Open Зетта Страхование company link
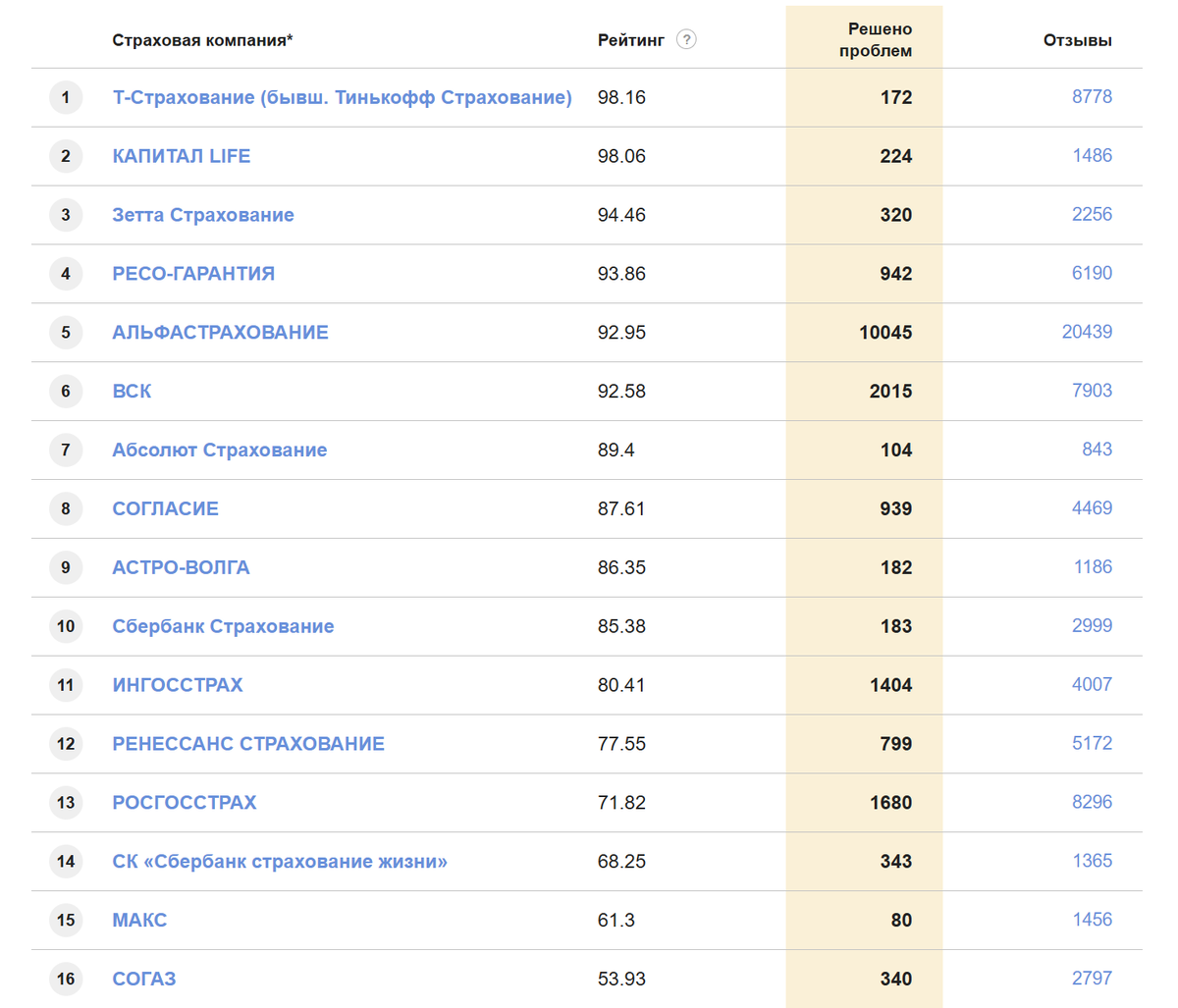1178x1008 pixels. [203, 215]
